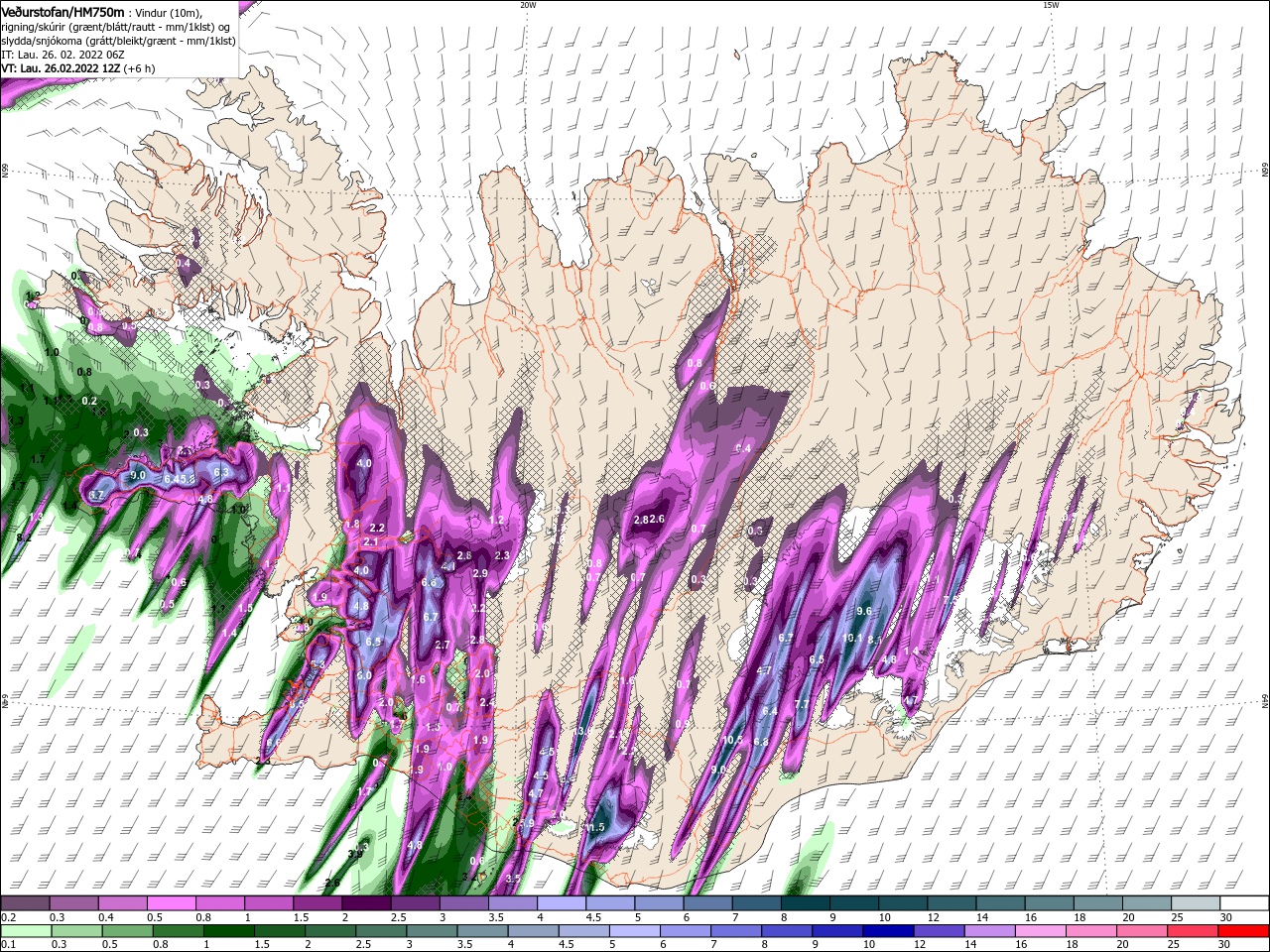Click the light pink 16–18 swatch in the lower legend row

click(x=1042, y=931)
